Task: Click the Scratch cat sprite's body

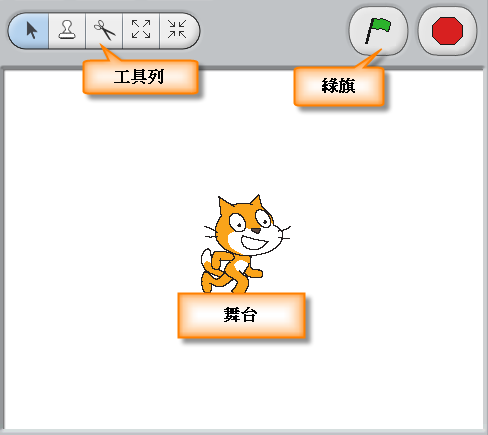Action: pos(237,269)
